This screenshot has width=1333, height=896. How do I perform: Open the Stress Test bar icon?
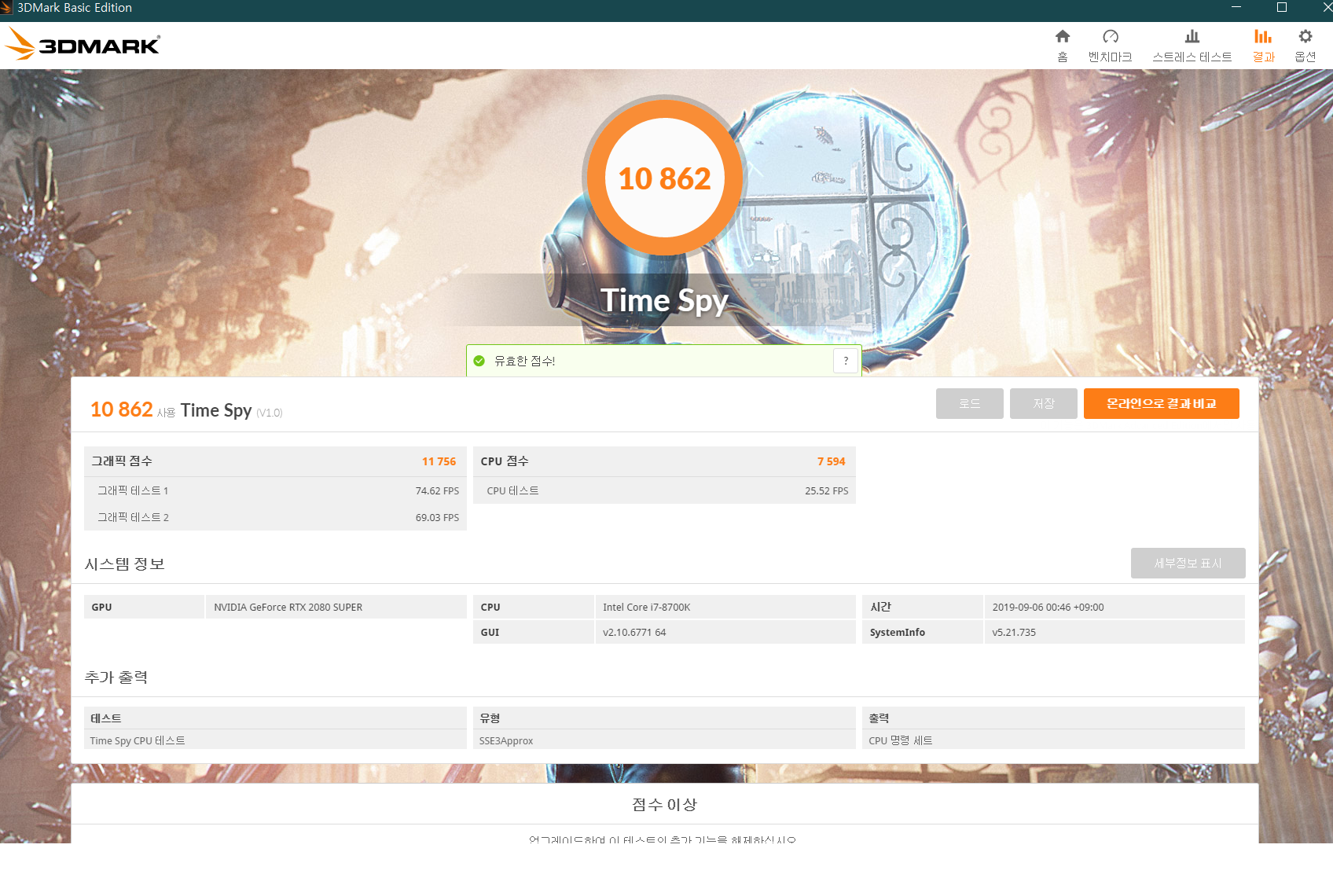(1192, 37)
